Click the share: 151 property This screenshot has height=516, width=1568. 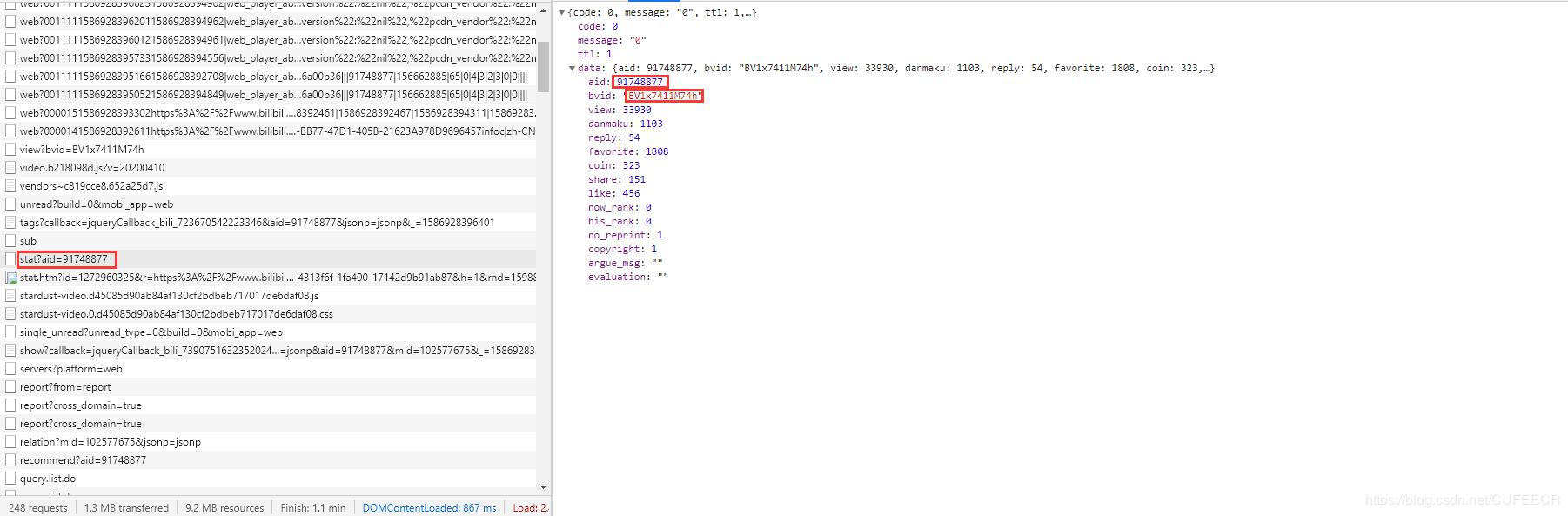click(617, 179)
